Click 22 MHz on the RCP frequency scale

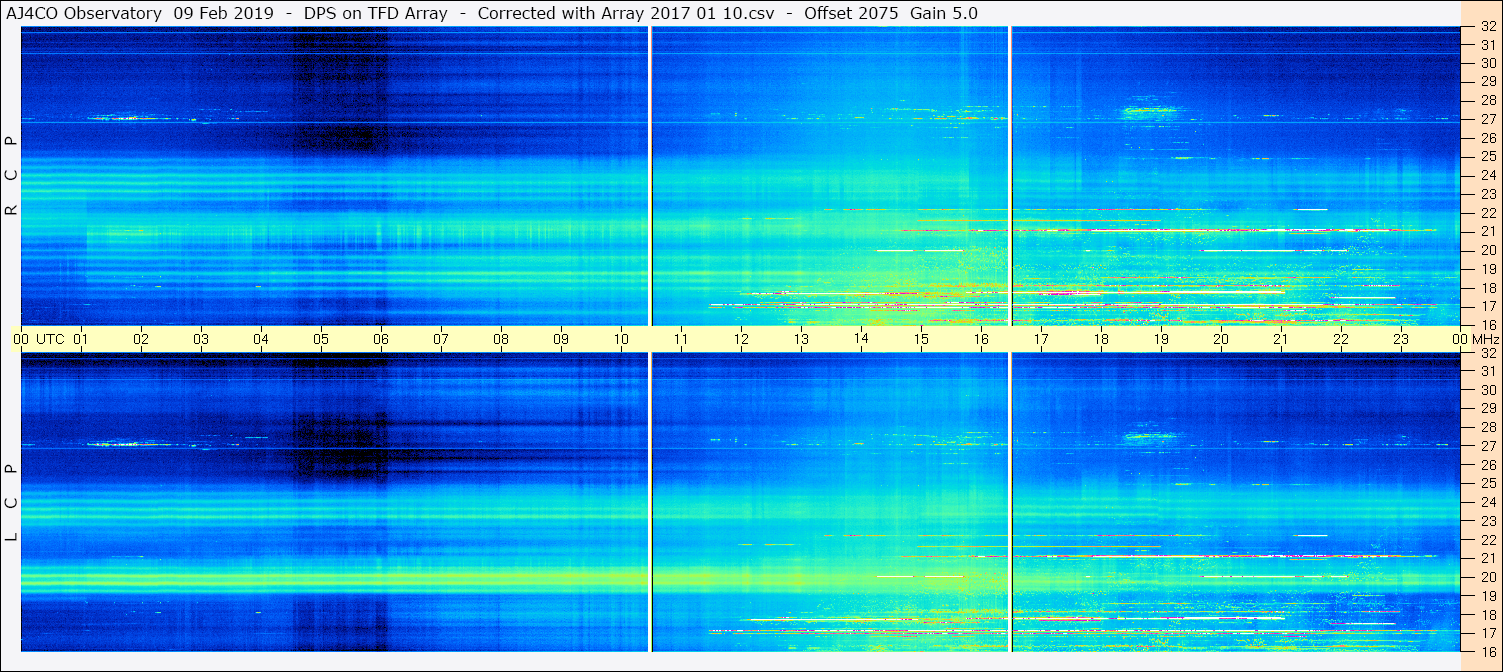tap(1487, 212)
